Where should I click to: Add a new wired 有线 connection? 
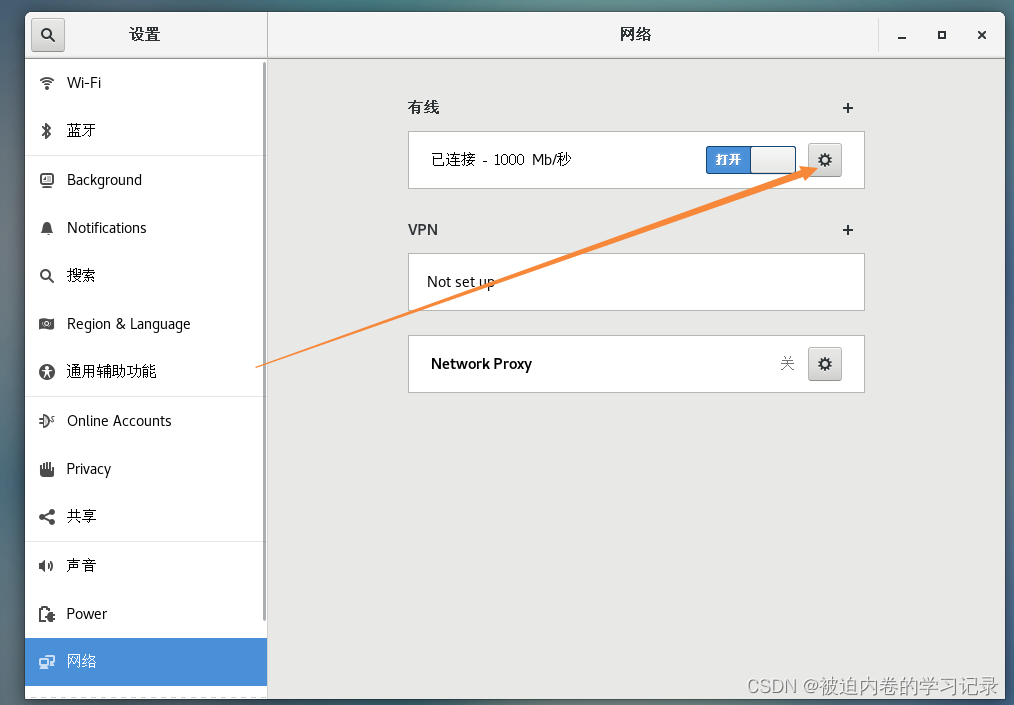pyautogui.click(x=848, y=108)
